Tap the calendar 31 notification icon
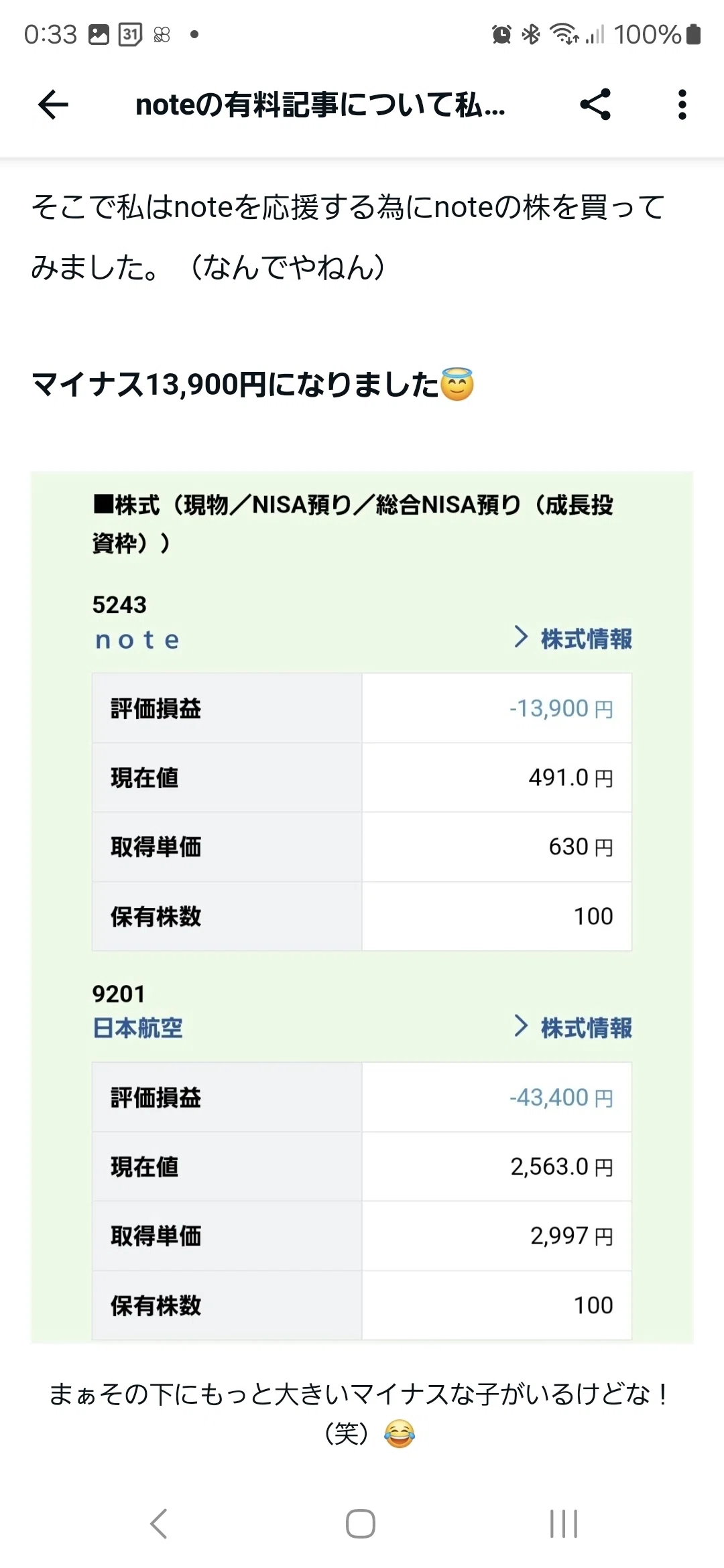The image size is (724, 1568). coord(130,34)
